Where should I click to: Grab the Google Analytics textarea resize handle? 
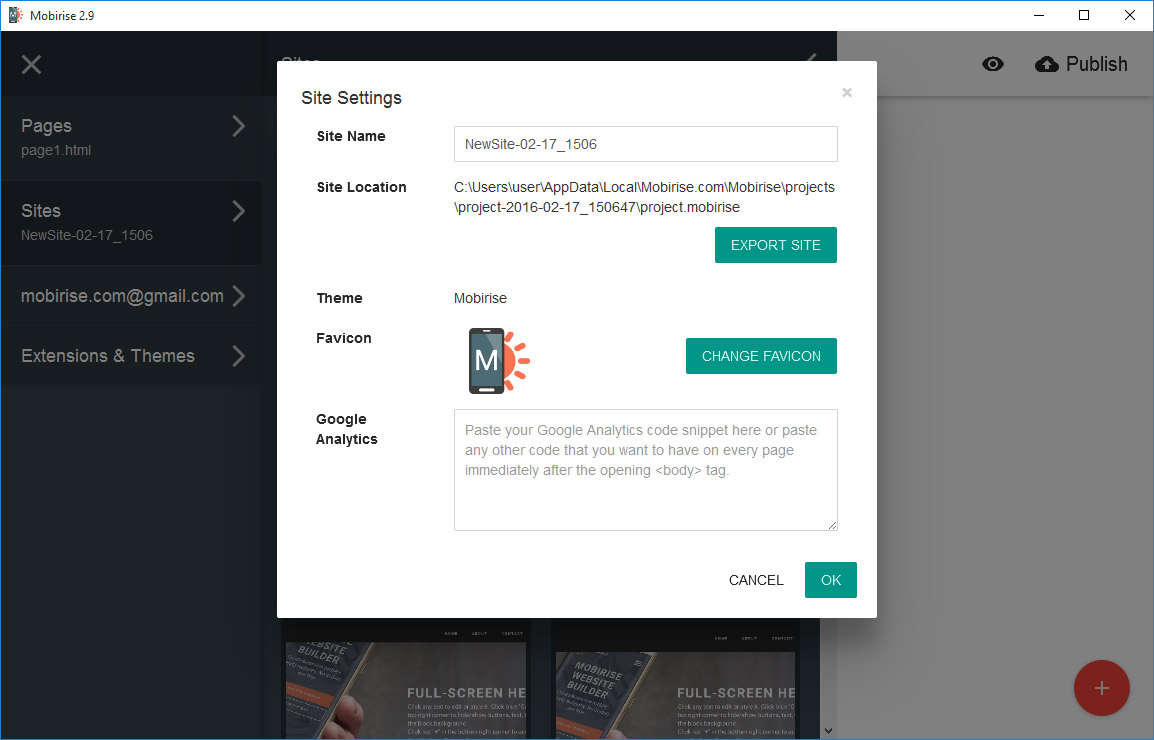click(832, 525)
